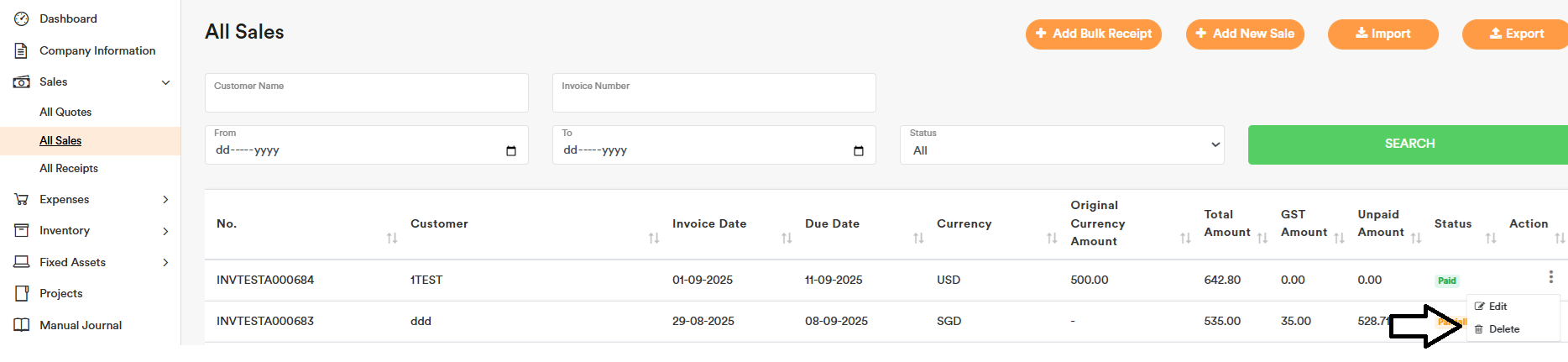The height and width of the screenshot is (362, 1568).
Task: Click the Dashboard gauge icon in sidebar
Action: click(x=22, y=18)
